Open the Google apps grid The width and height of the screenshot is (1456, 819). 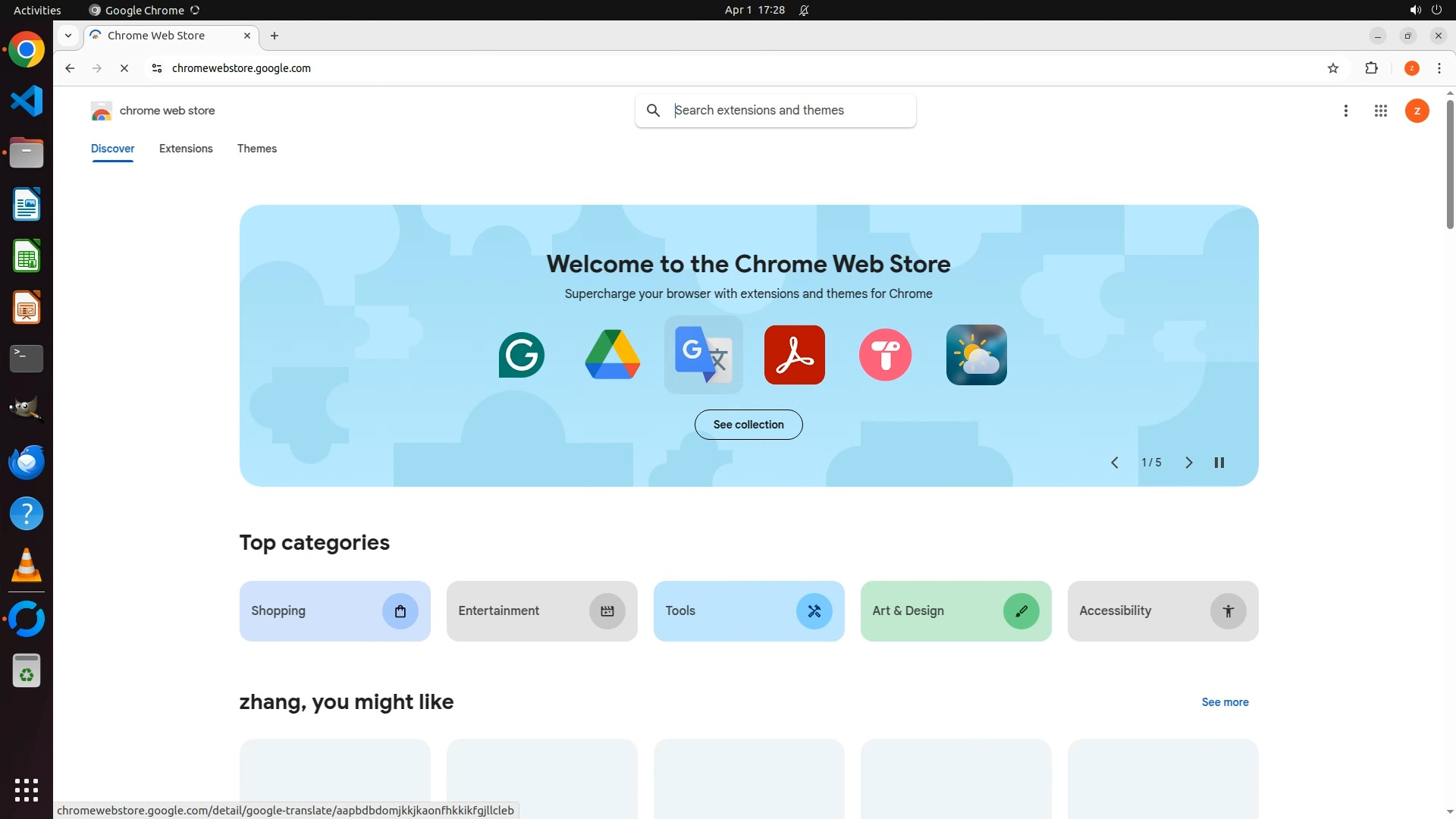(x=1381, y=111)
